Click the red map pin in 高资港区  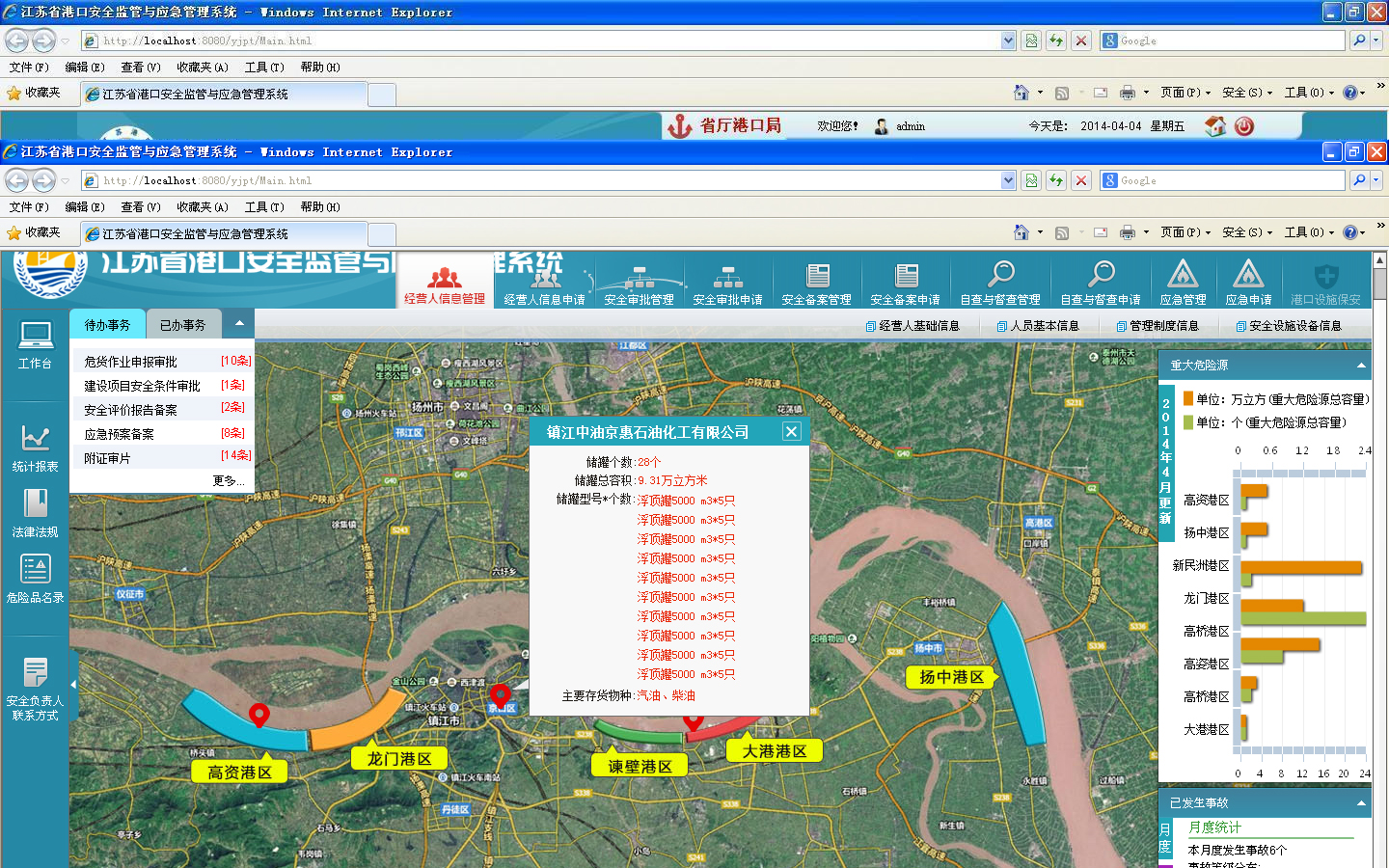(x=259, y=715)
